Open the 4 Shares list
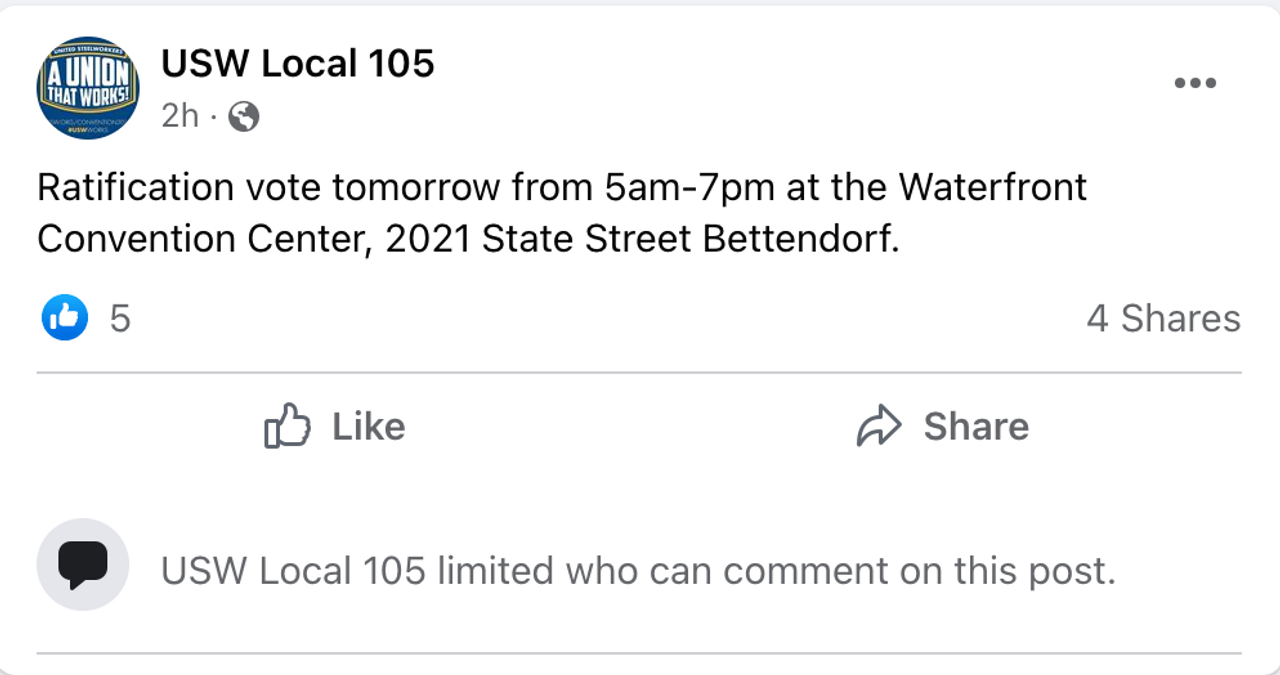Viewport: 1280px width, 675px height. [x=1163, y=318]
